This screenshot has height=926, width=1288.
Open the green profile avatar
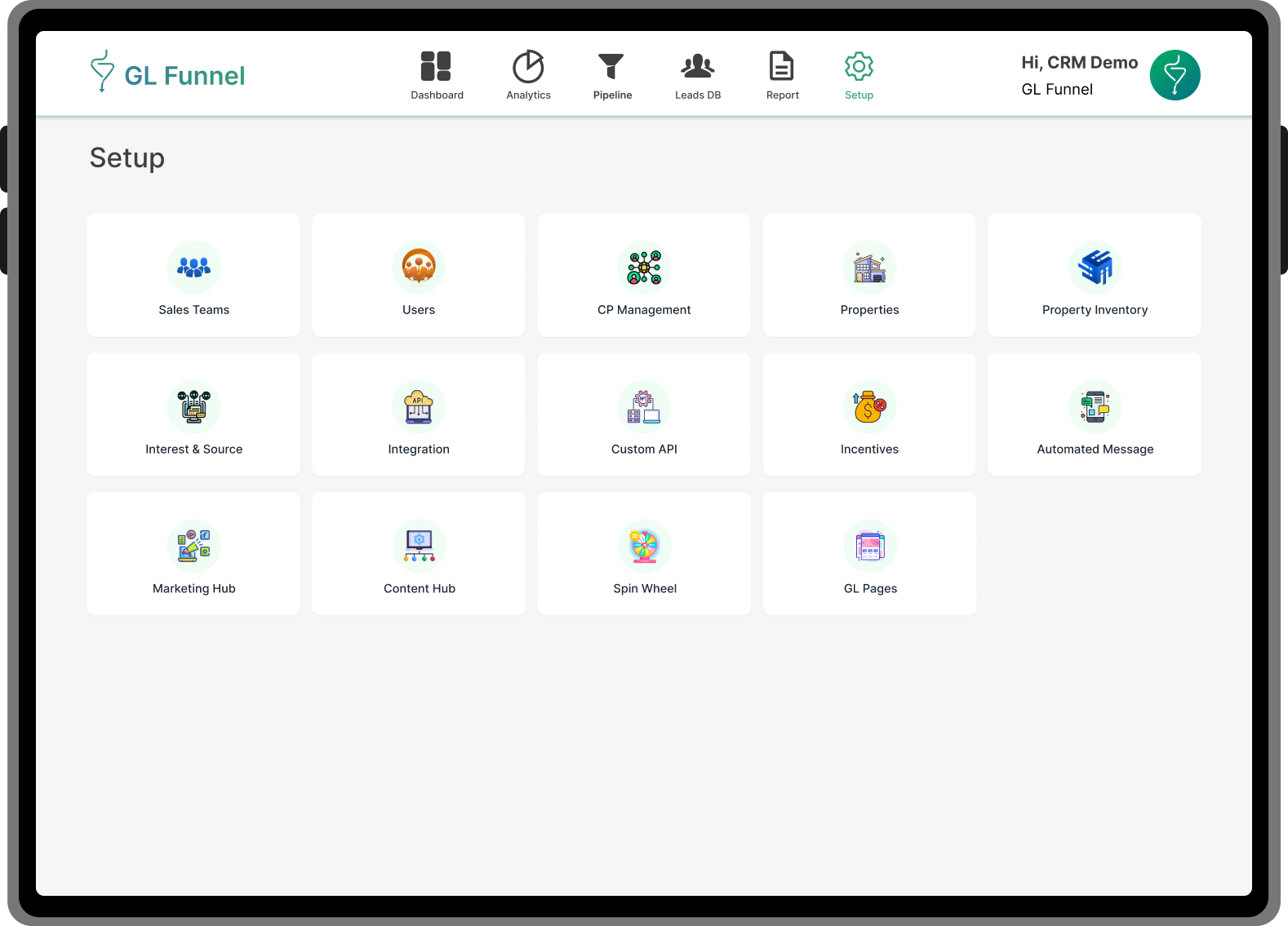pos(1175,75)
